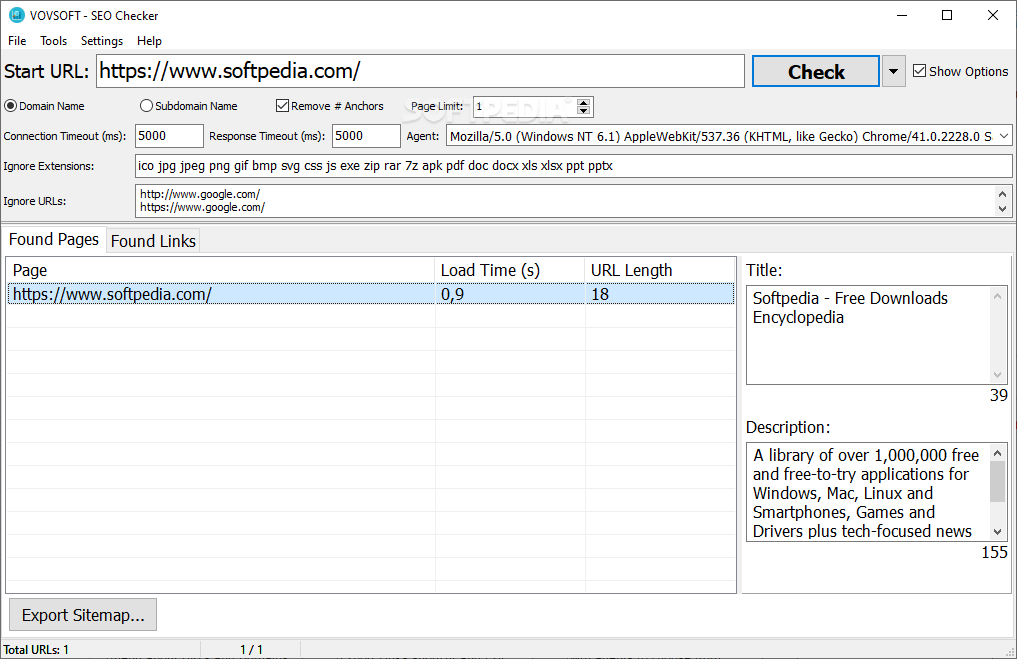Sort by the Page column header
Image resolution: width=1017 pixels, height=659 pixels.
point(221,270)
